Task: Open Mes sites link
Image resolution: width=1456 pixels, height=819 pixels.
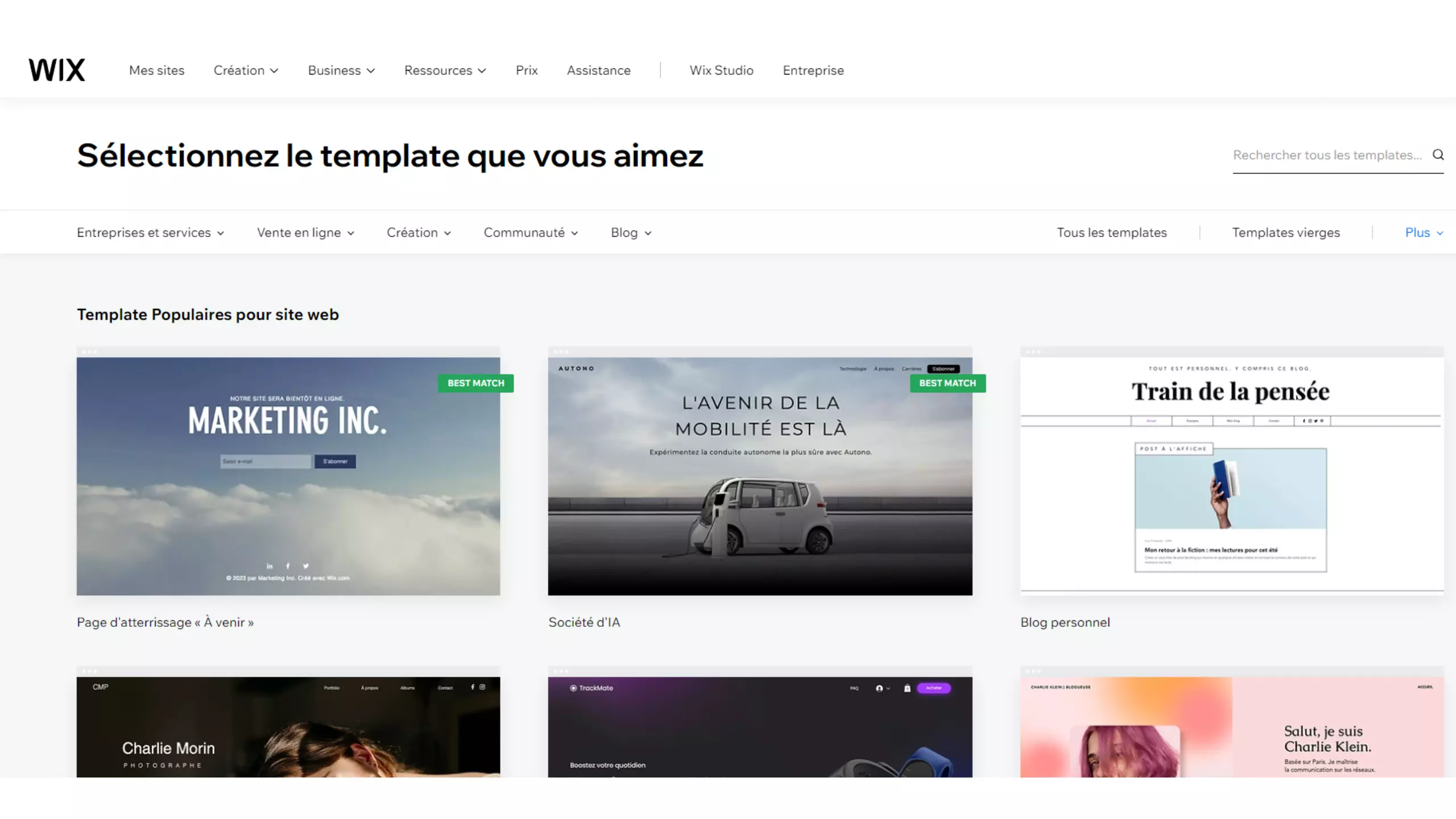Action: click(157, 71)
